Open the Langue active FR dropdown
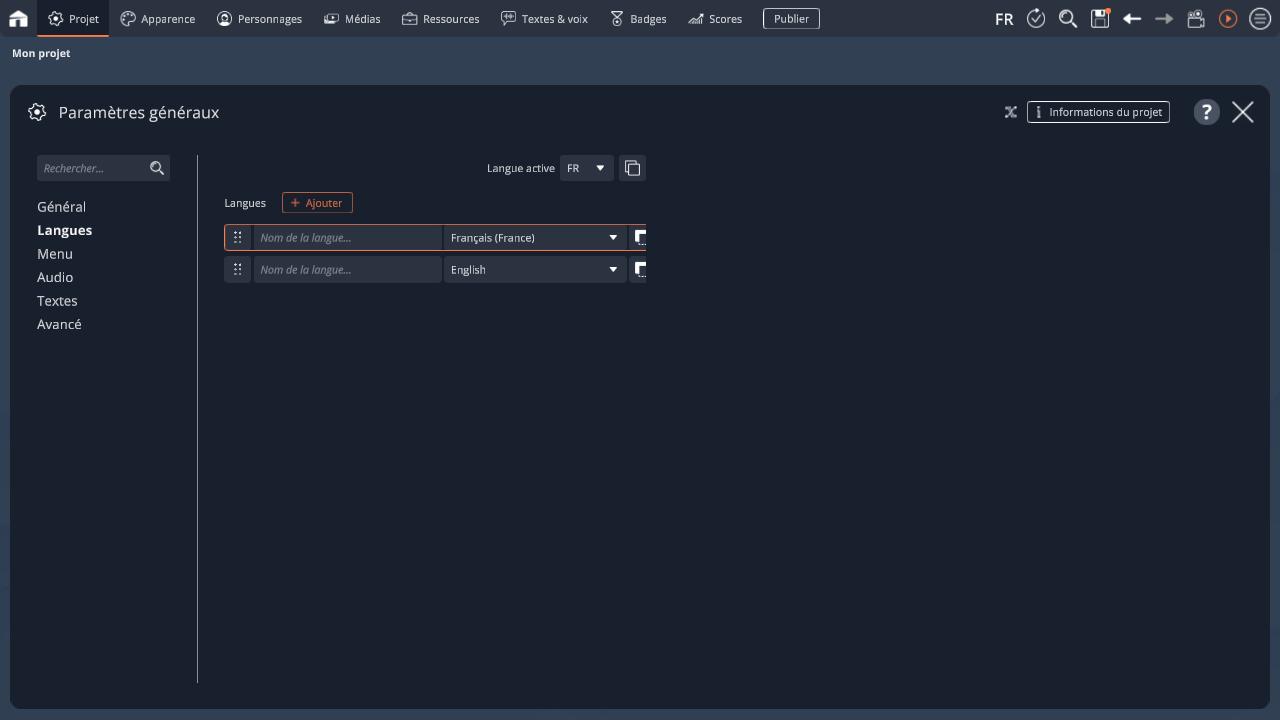Image resolution: width=1280 pixels, height=720 pixels. [x=587, y=168]
